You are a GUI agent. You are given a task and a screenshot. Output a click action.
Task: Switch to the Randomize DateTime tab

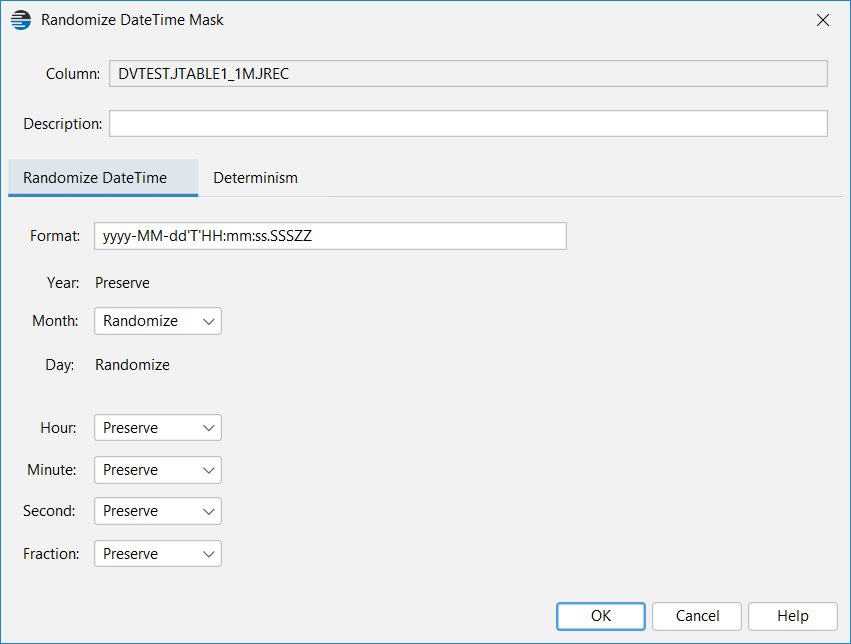(103, 177)
